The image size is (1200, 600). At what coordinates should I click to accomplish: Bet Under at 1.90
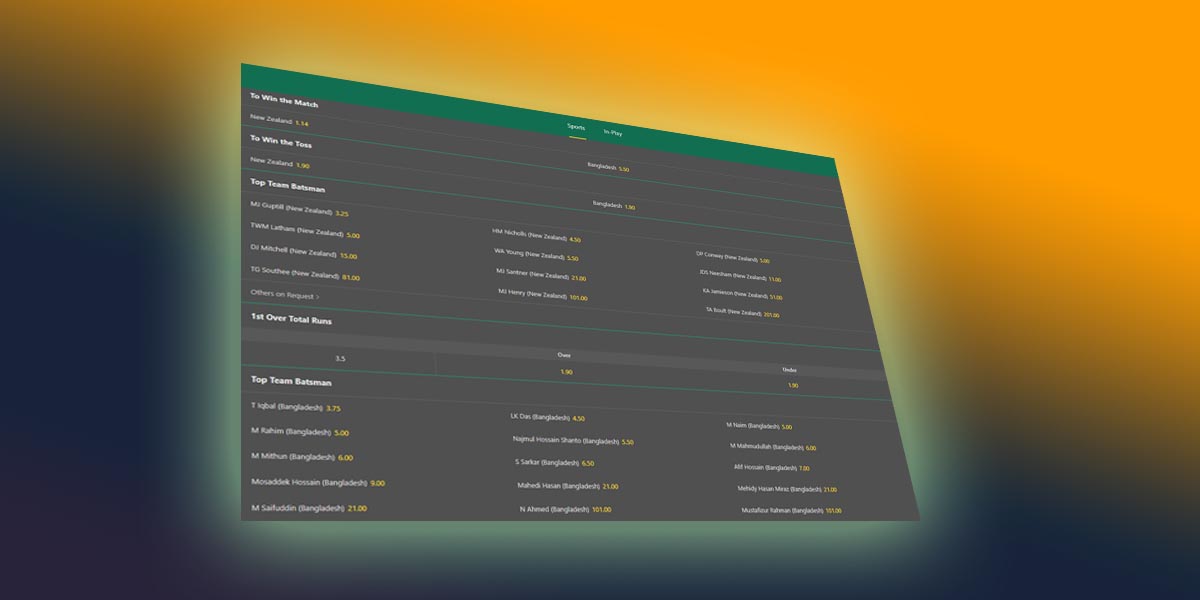(792, 384)
